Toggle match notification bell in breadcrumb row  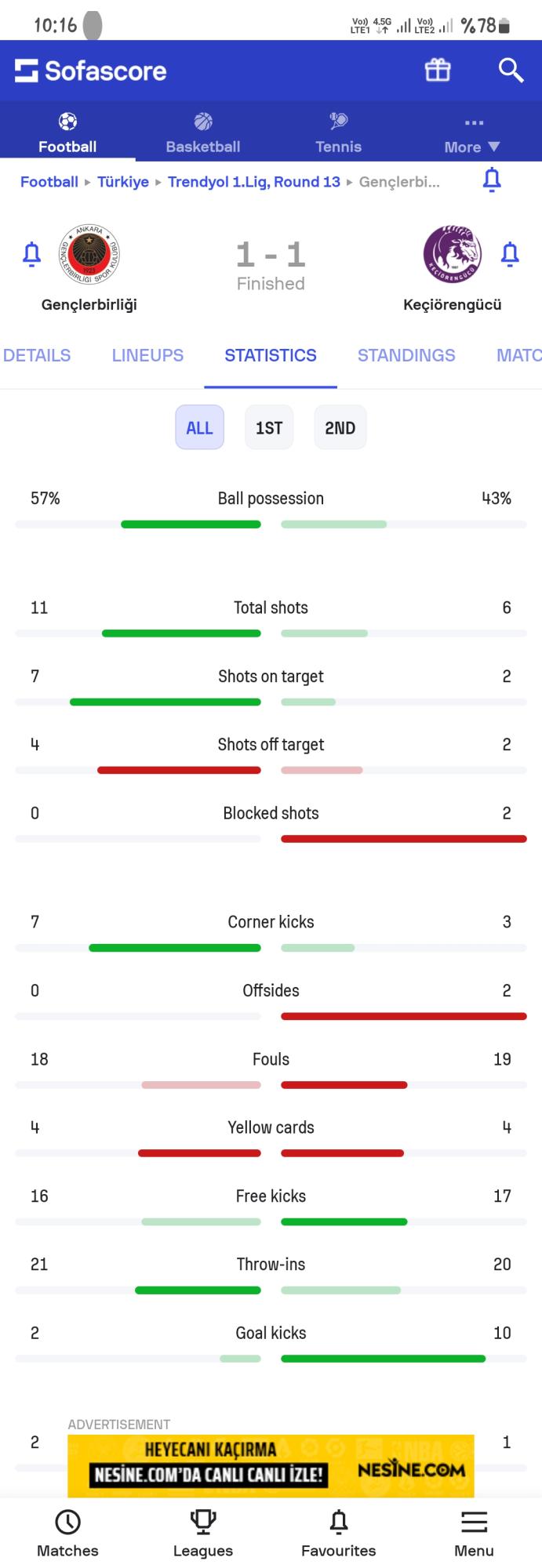(492, 180)
